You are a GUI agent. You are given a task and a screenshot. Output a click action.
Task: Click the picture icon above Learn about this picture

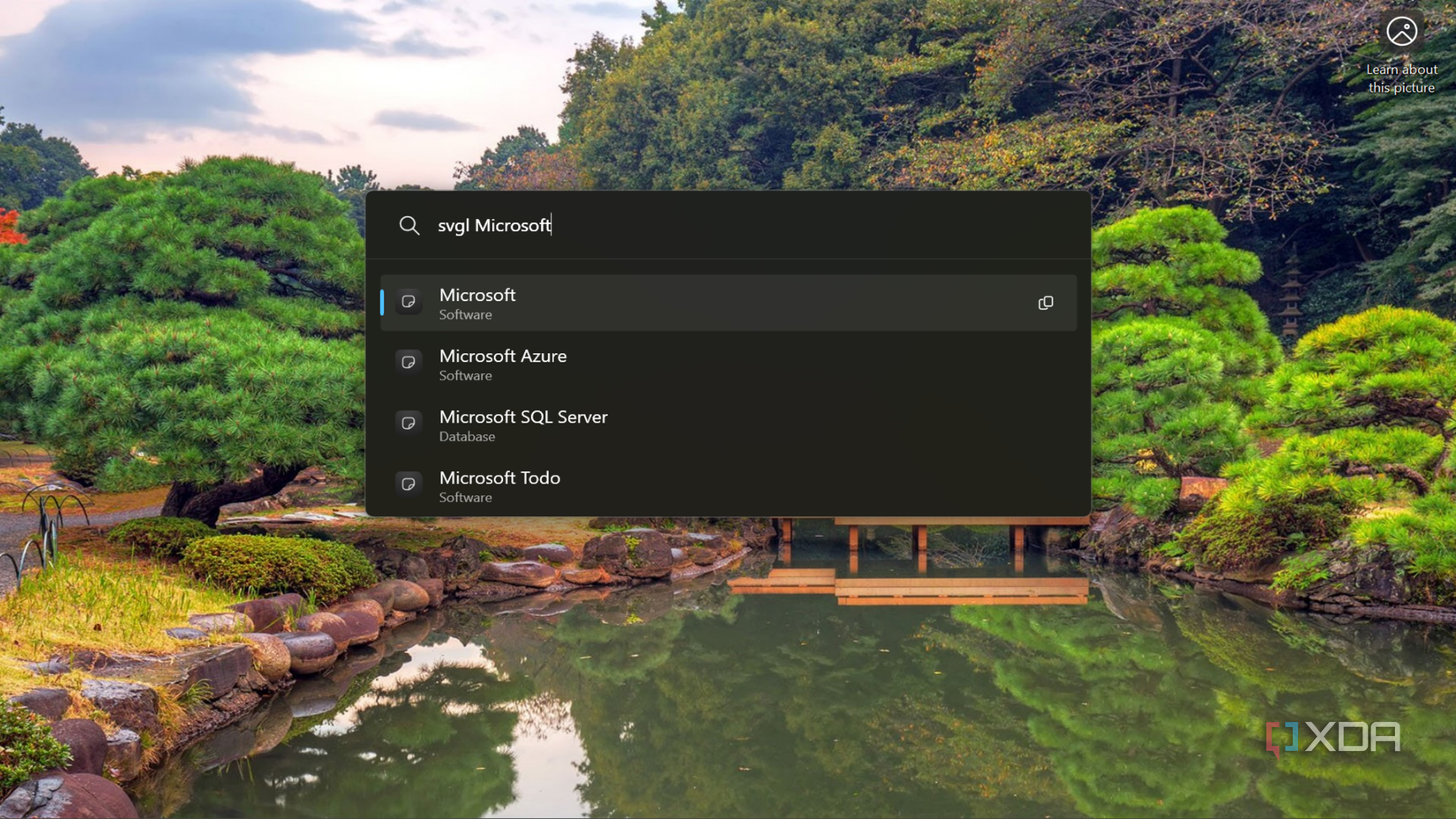pos(1401,31)
